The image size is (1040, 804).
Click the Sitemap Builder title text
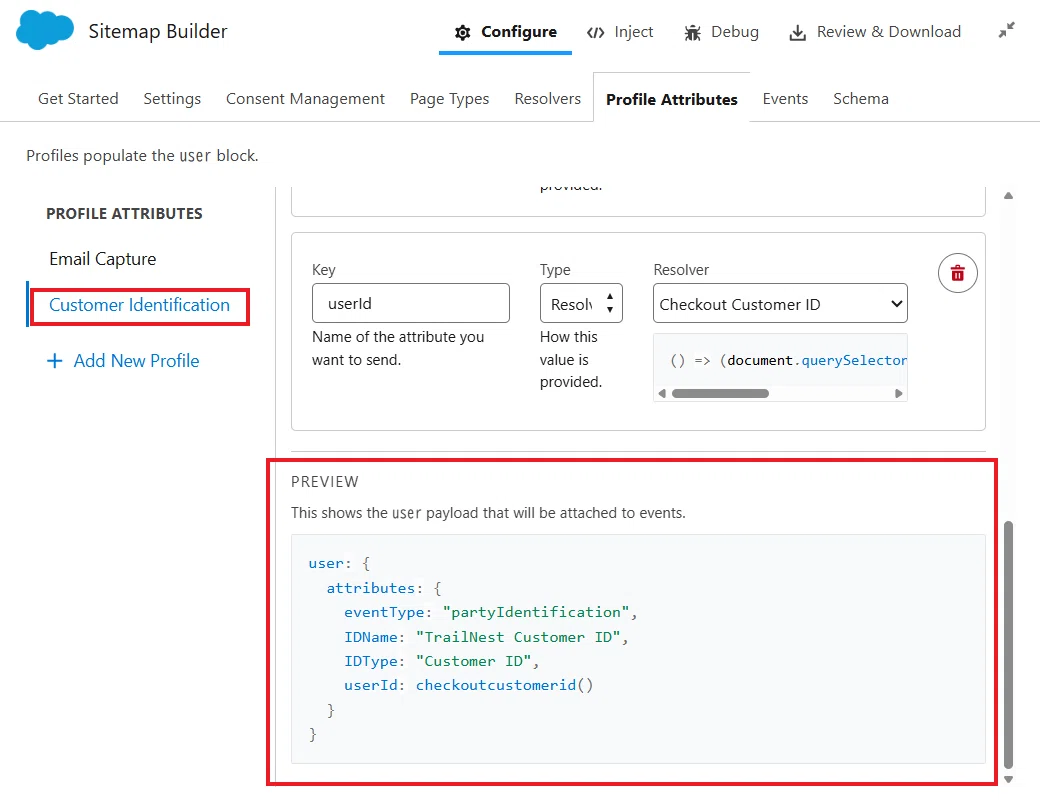click(x=158, y=31)
